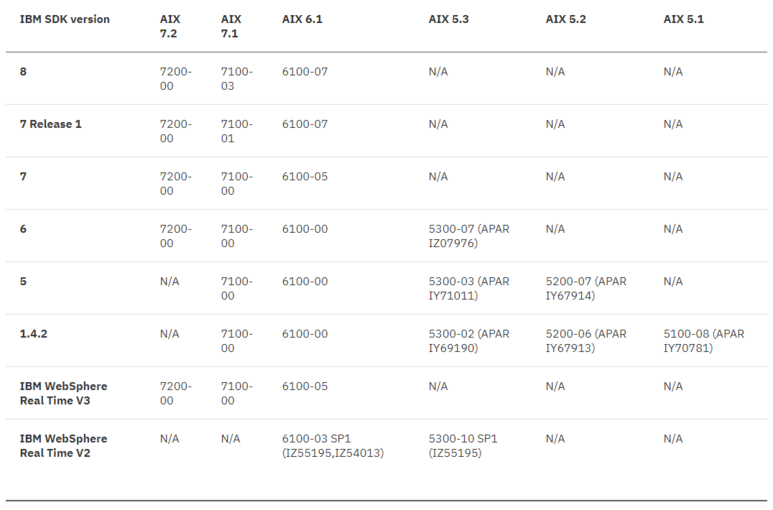Click the 5300-03 (APAR IY71011) cell
The height and width of the screenshot is (510, 773).
pos(469,289)
